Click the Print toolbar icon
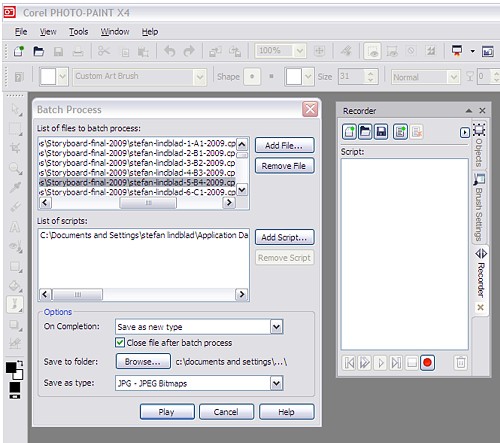This screenshot has height=443, width=500. click(x=78, y=52)
